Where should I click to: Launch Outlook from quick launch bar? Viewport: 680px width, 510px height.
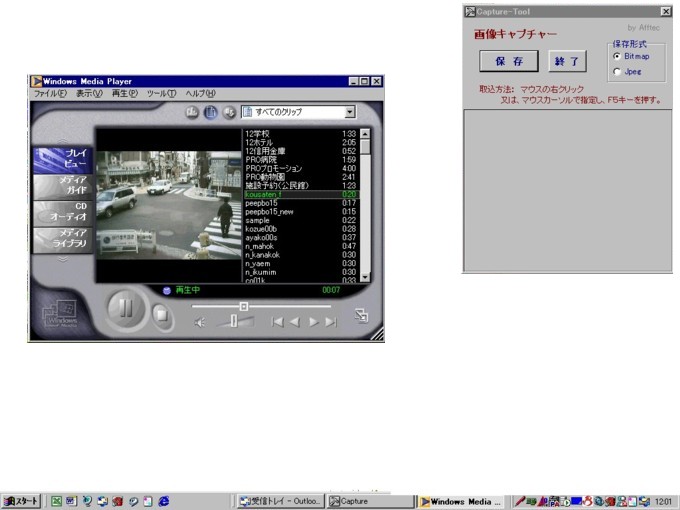[x=102, y=501]
